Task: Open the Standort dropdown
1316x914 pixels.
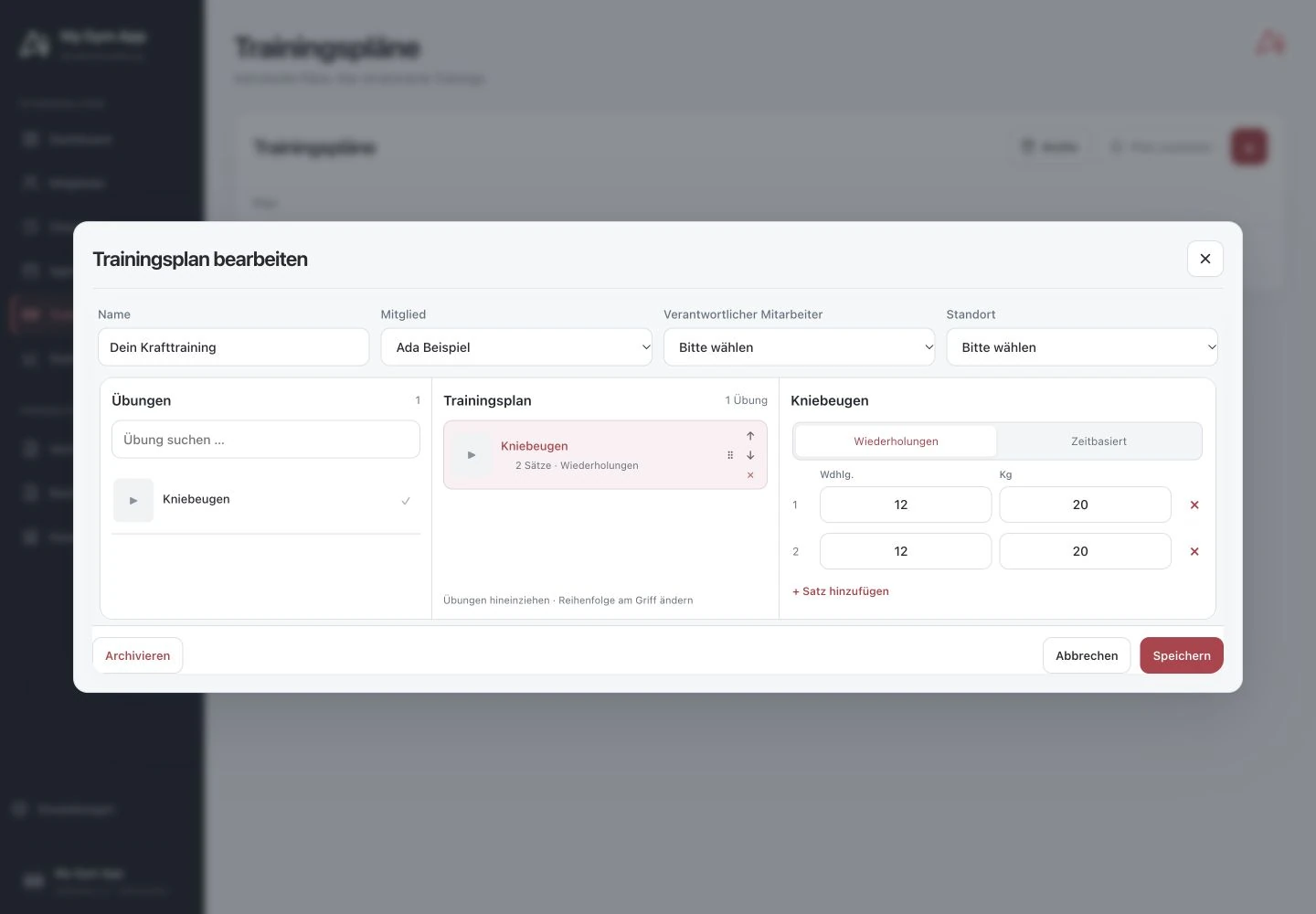Action: click(1082, 347)
